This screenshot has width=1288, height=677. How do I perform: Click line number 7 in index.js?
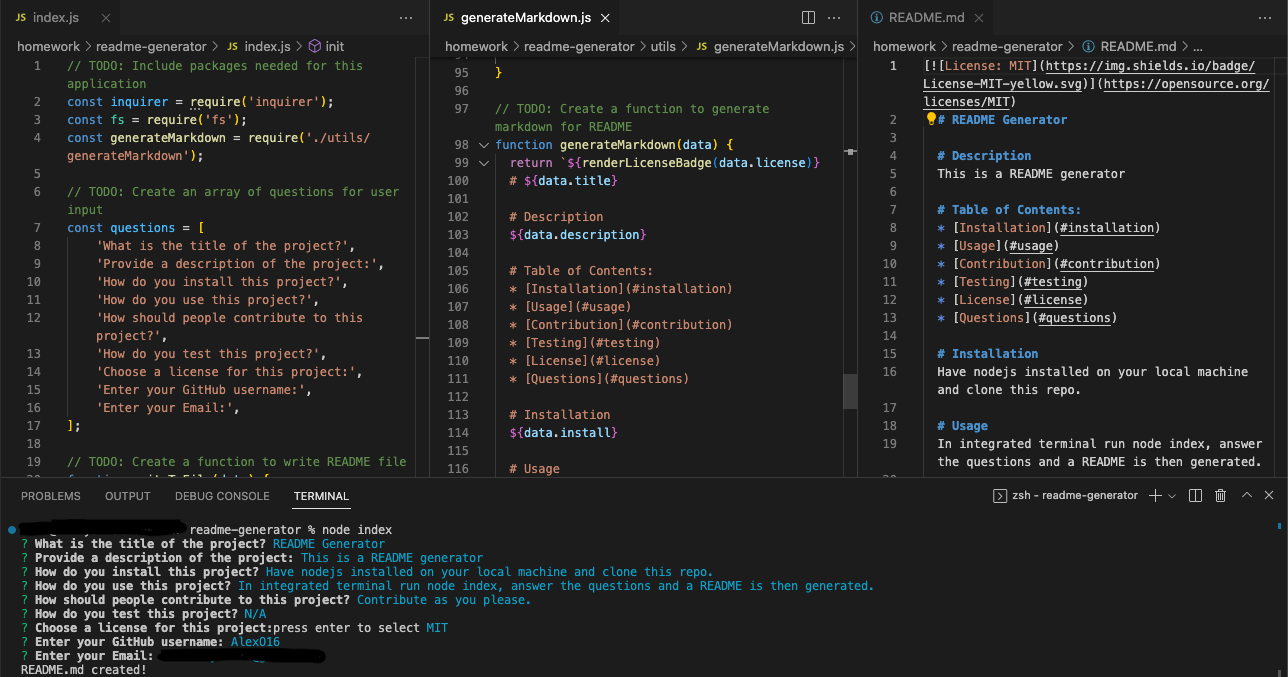click(x=36, y=227)
